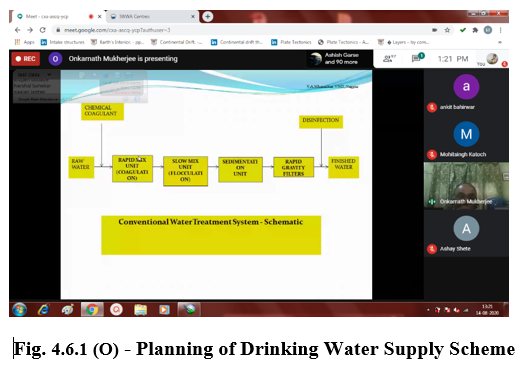The image size is (530, 369).
Task: Open the Intake structures bookmark
Action: click(x=63, y=42)
